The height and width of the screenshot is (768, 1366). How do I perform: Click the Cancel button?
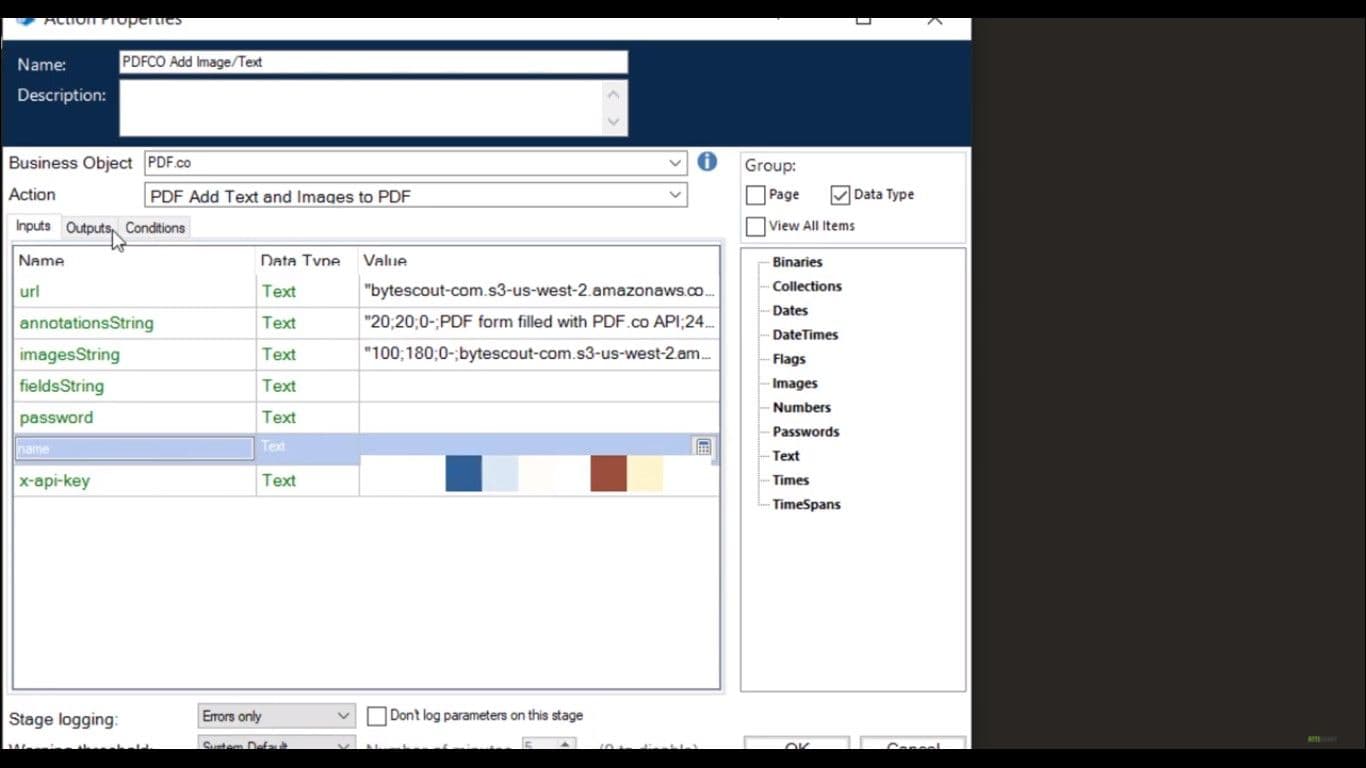coord(912,746)
